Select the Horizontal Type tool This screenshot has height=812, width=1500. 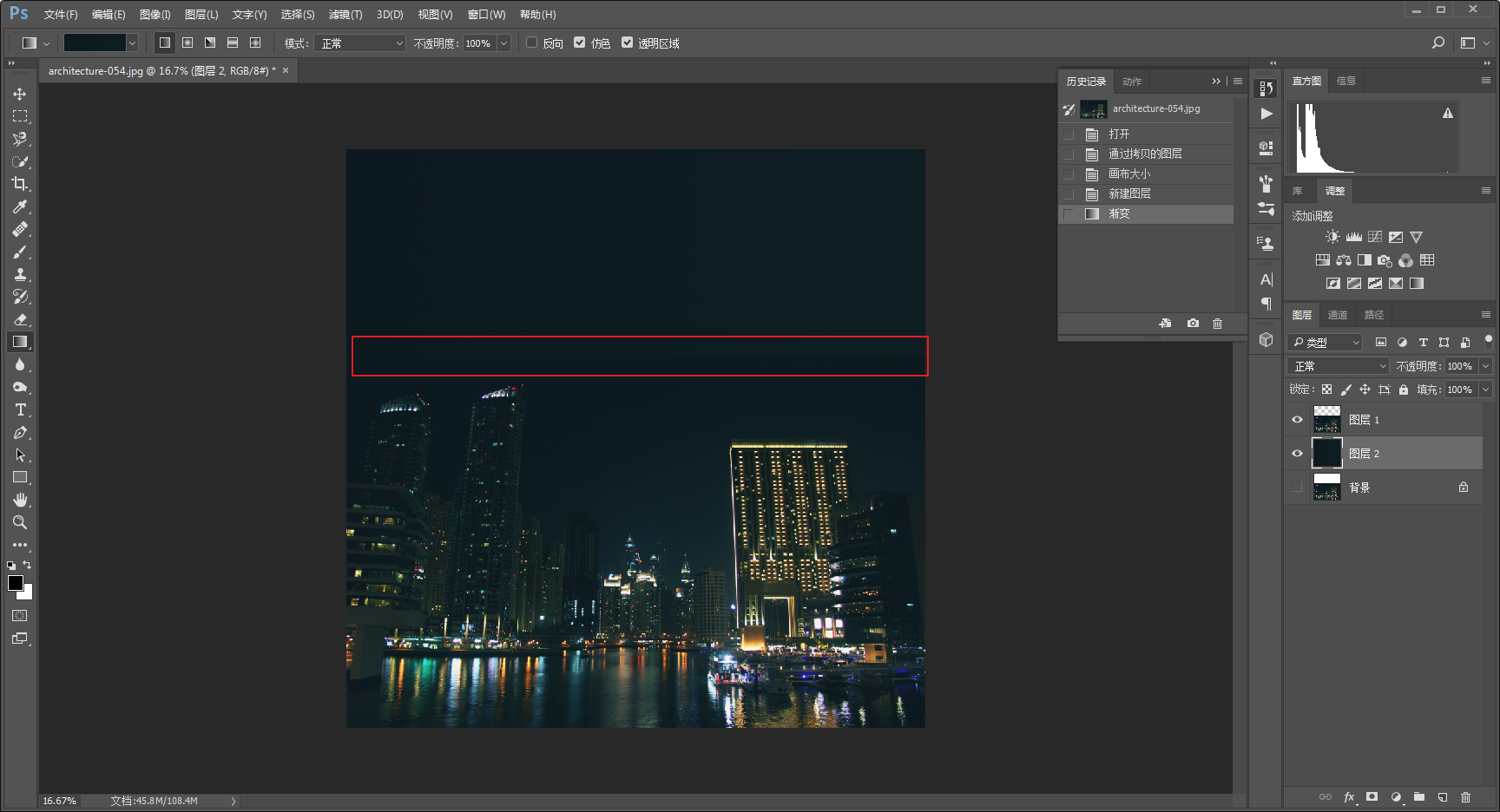pos(20,409)
